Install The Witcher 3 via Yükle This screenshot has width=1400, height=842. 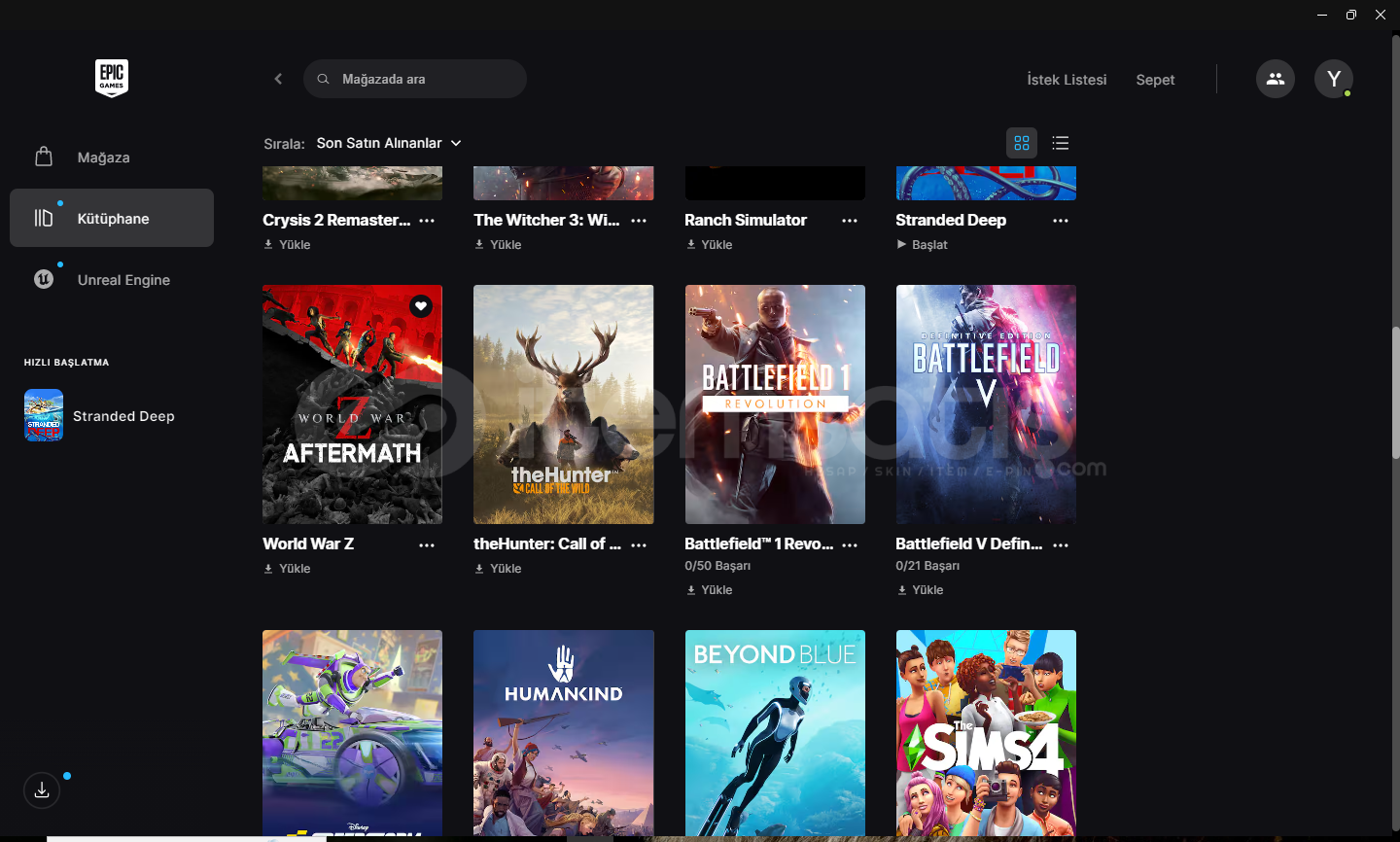[498, 244]
